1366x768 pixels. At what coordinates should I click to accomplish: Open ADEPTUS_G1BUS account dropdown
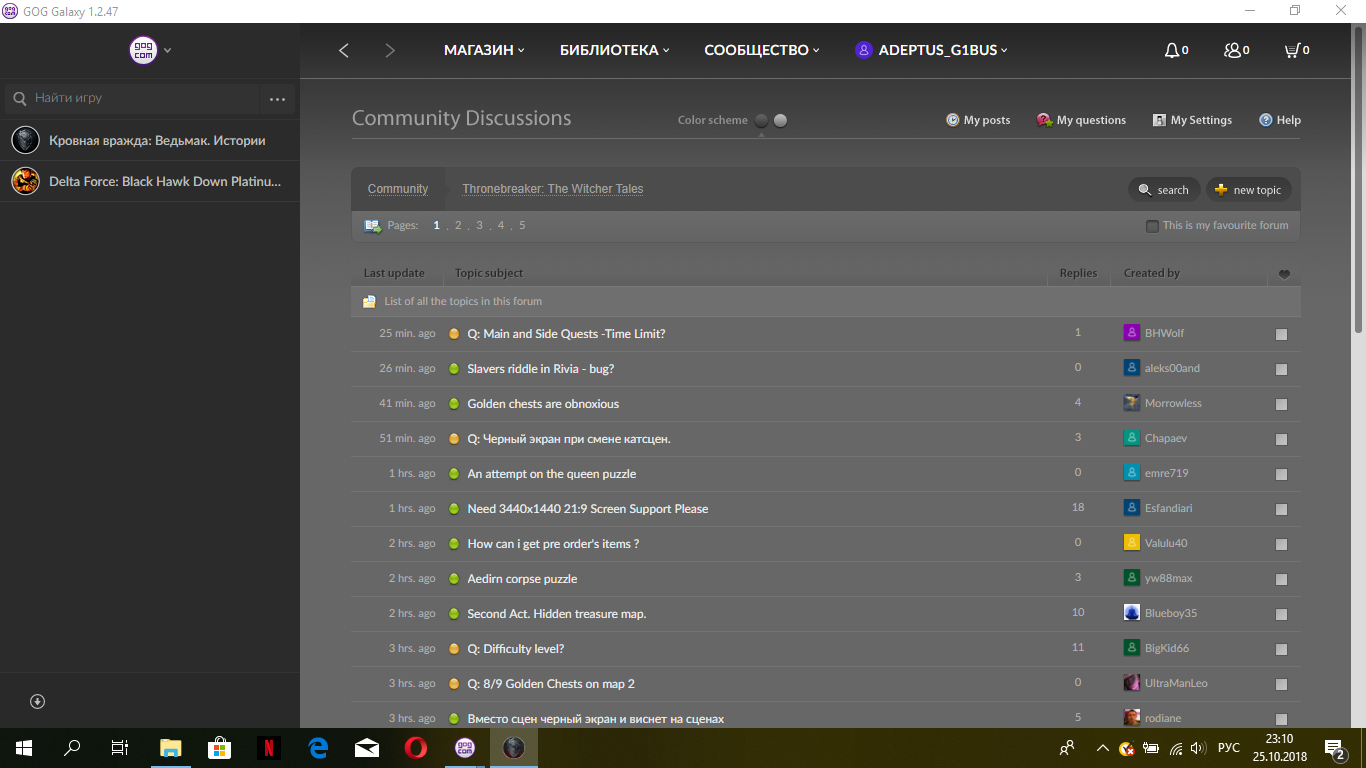click(932, 50)
